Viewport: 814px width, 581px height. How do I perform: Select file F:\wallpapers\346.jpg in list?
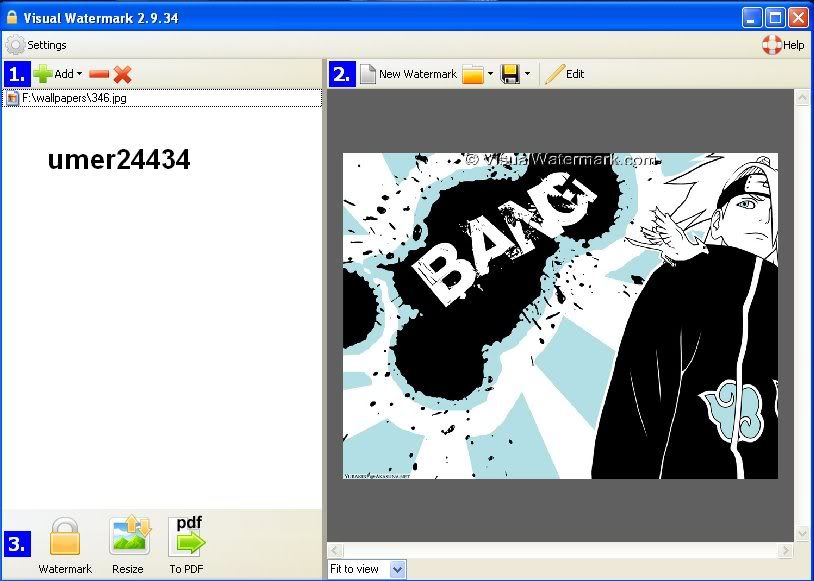[x=74, y=98]
